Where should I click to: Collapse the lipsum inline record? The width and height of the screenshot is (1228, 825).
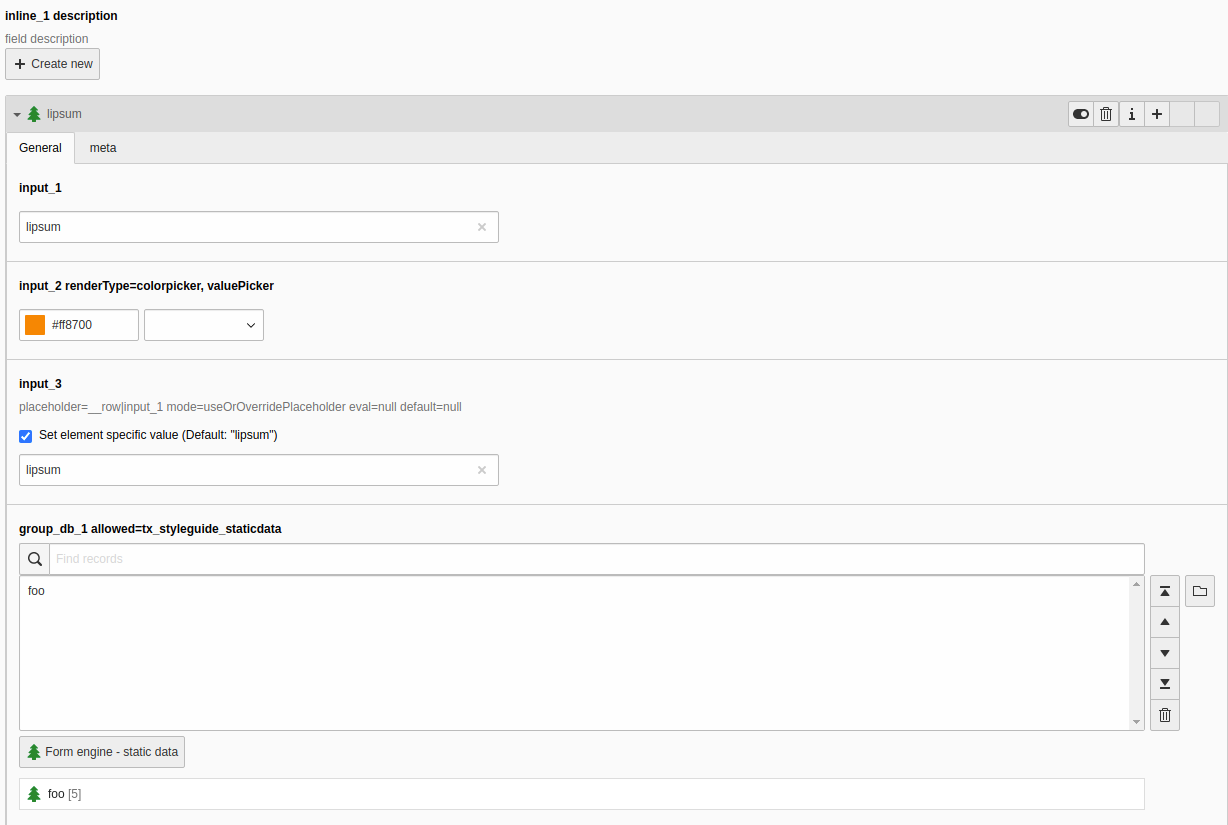pyautogui.click(x=17, y=115)
